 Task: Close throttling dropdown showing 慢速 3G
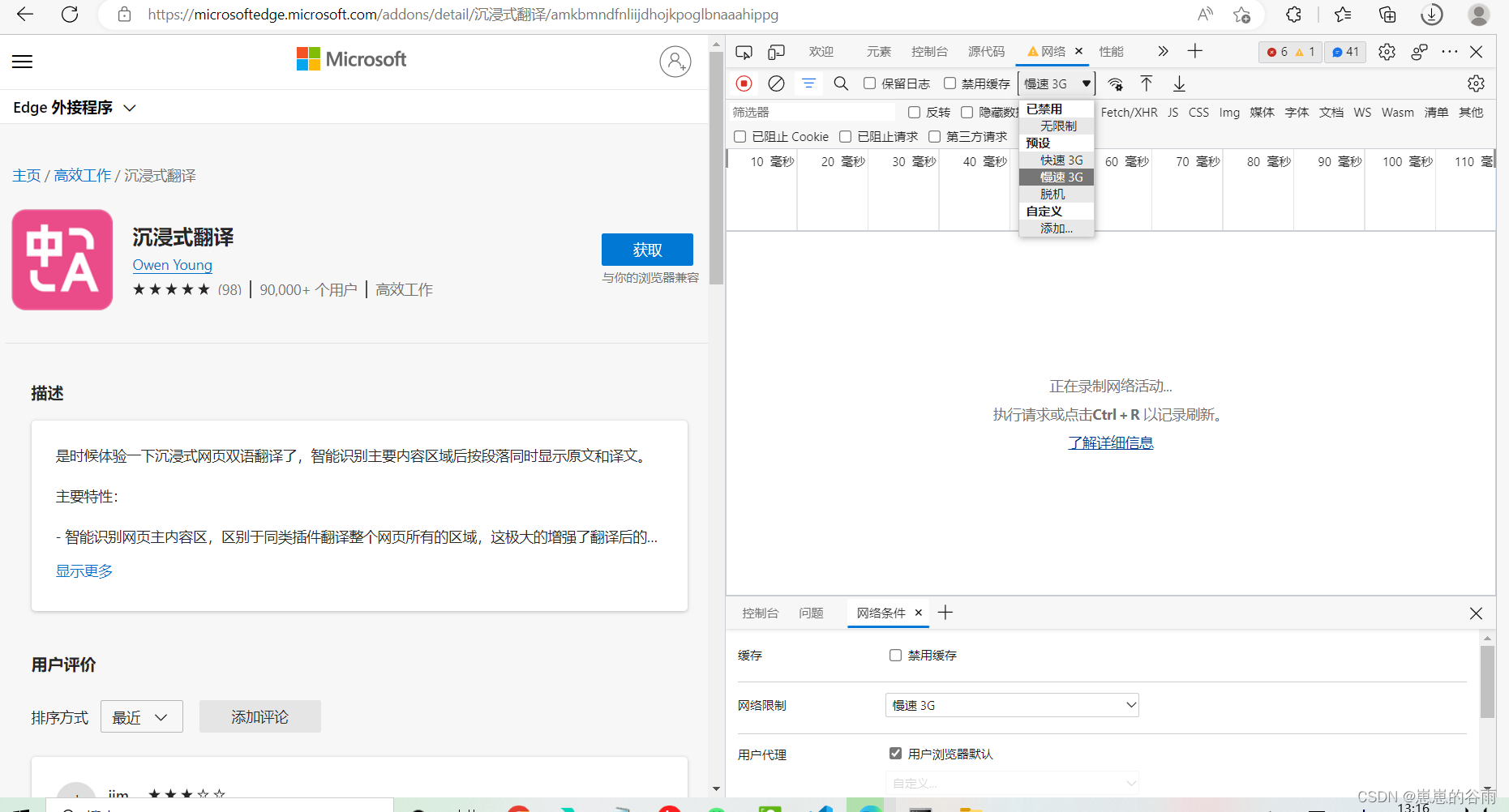pos(1057,83)
